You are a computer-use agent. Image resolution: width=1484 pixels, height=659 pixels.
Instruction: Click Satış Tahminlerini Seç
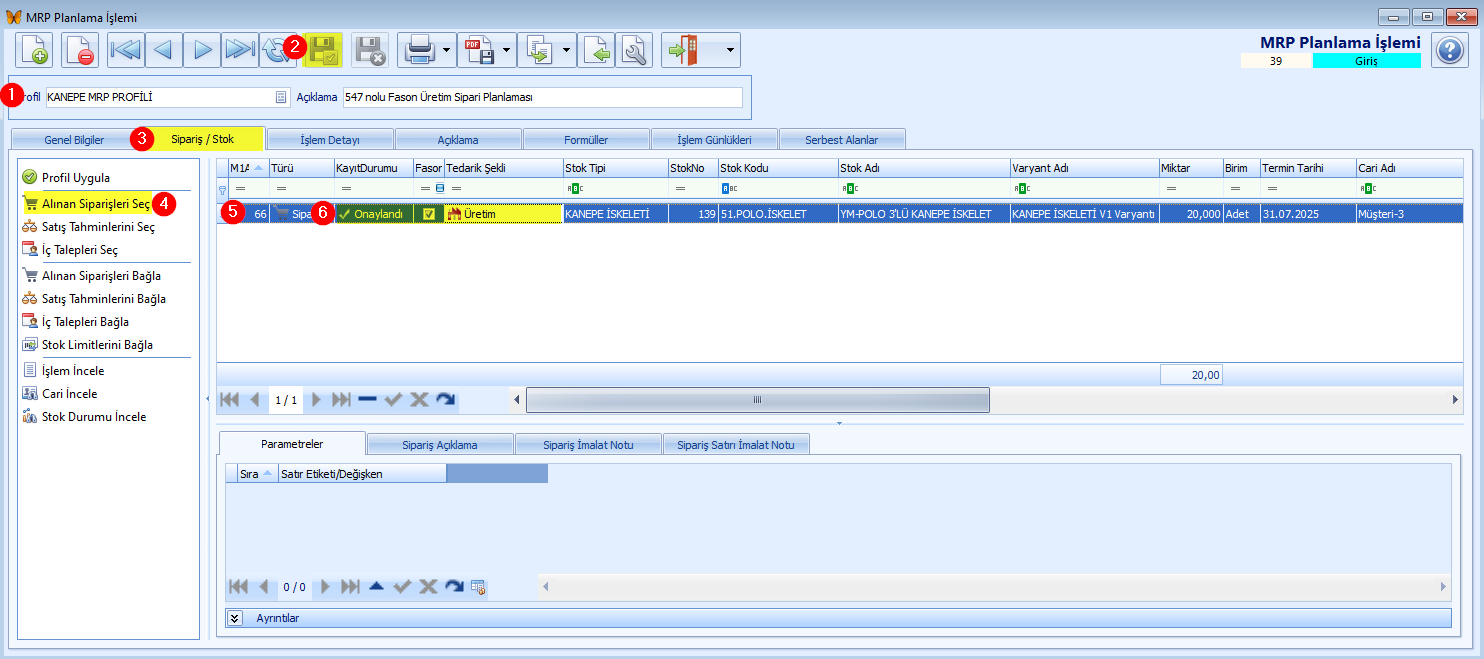pos(98,227)
